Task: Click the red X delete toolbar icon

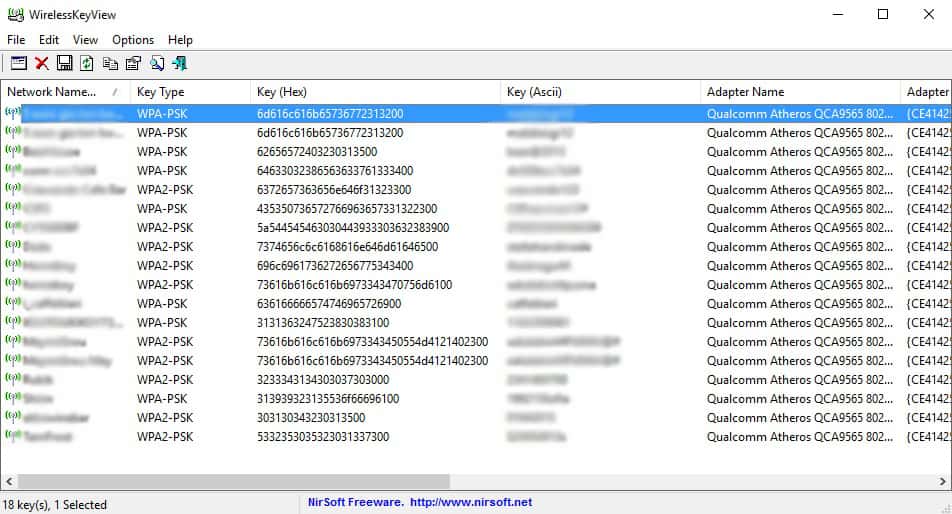Action: (42, 63)
